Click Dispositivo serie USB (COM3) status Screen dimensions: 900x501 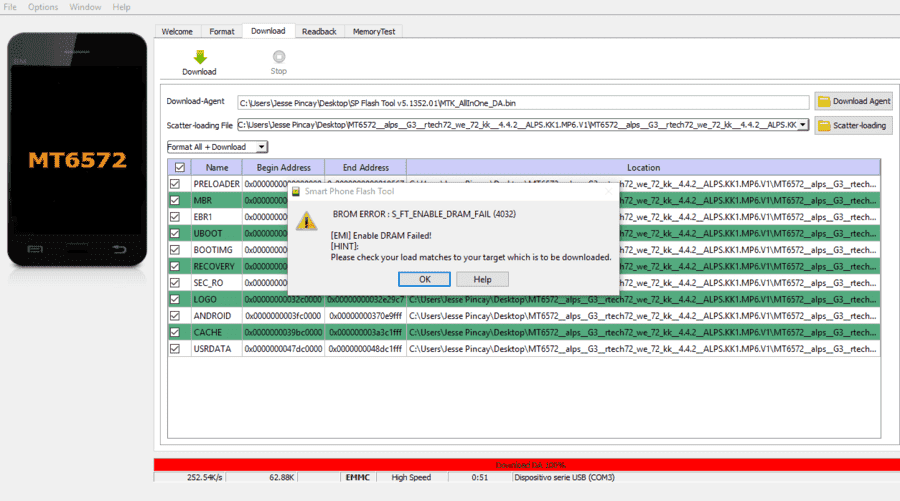[564, 477]
